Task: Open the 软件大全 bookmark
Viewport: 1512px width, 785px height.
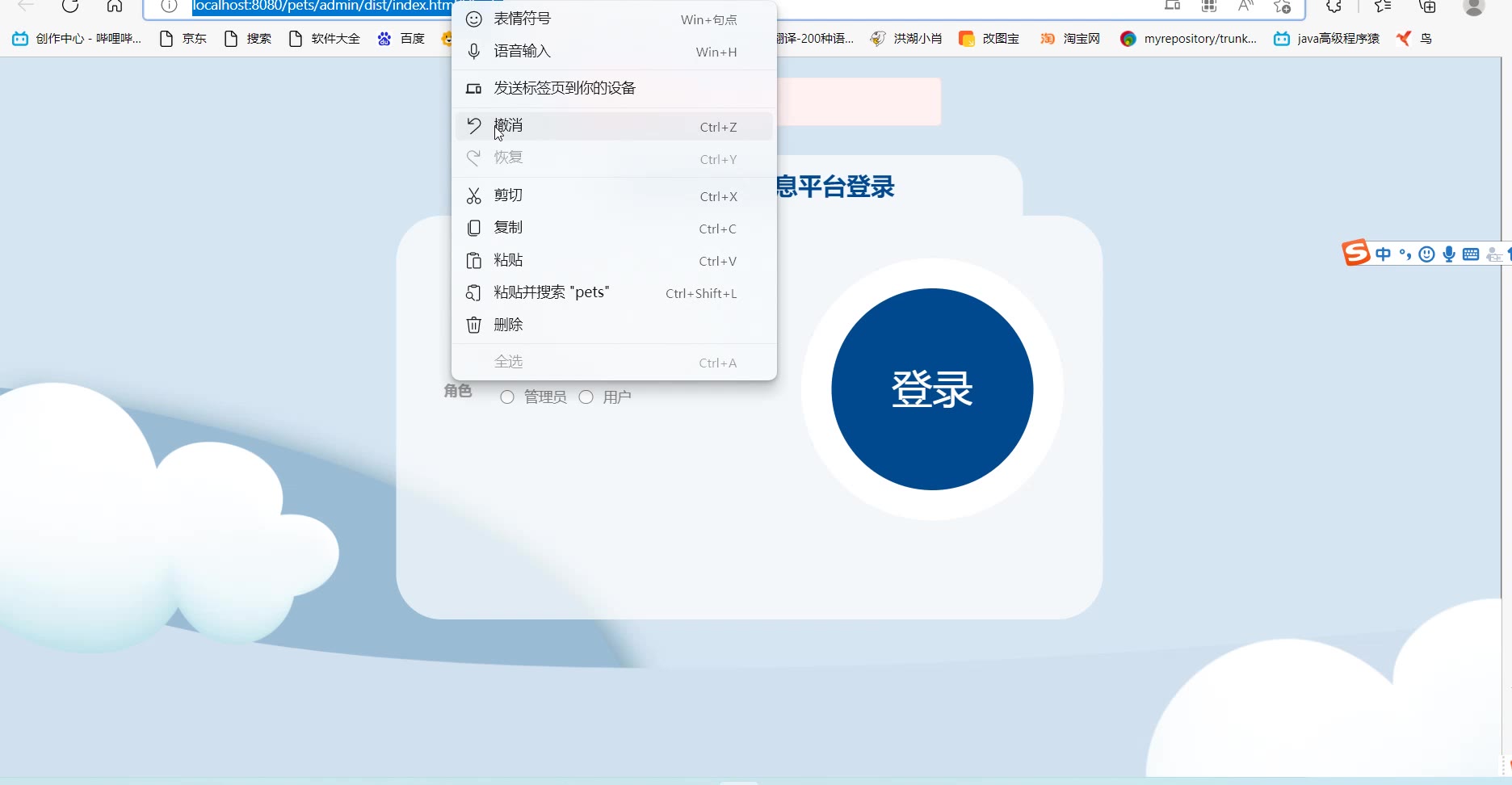Action: click(x=324, y=38)
